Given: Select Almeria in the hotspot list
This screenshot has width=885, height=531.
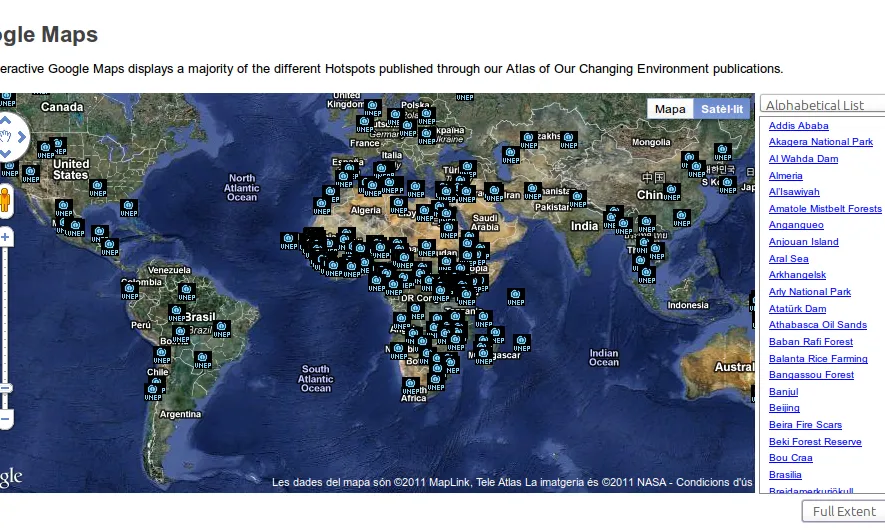Looking at the screenshot, I should 785,175.
